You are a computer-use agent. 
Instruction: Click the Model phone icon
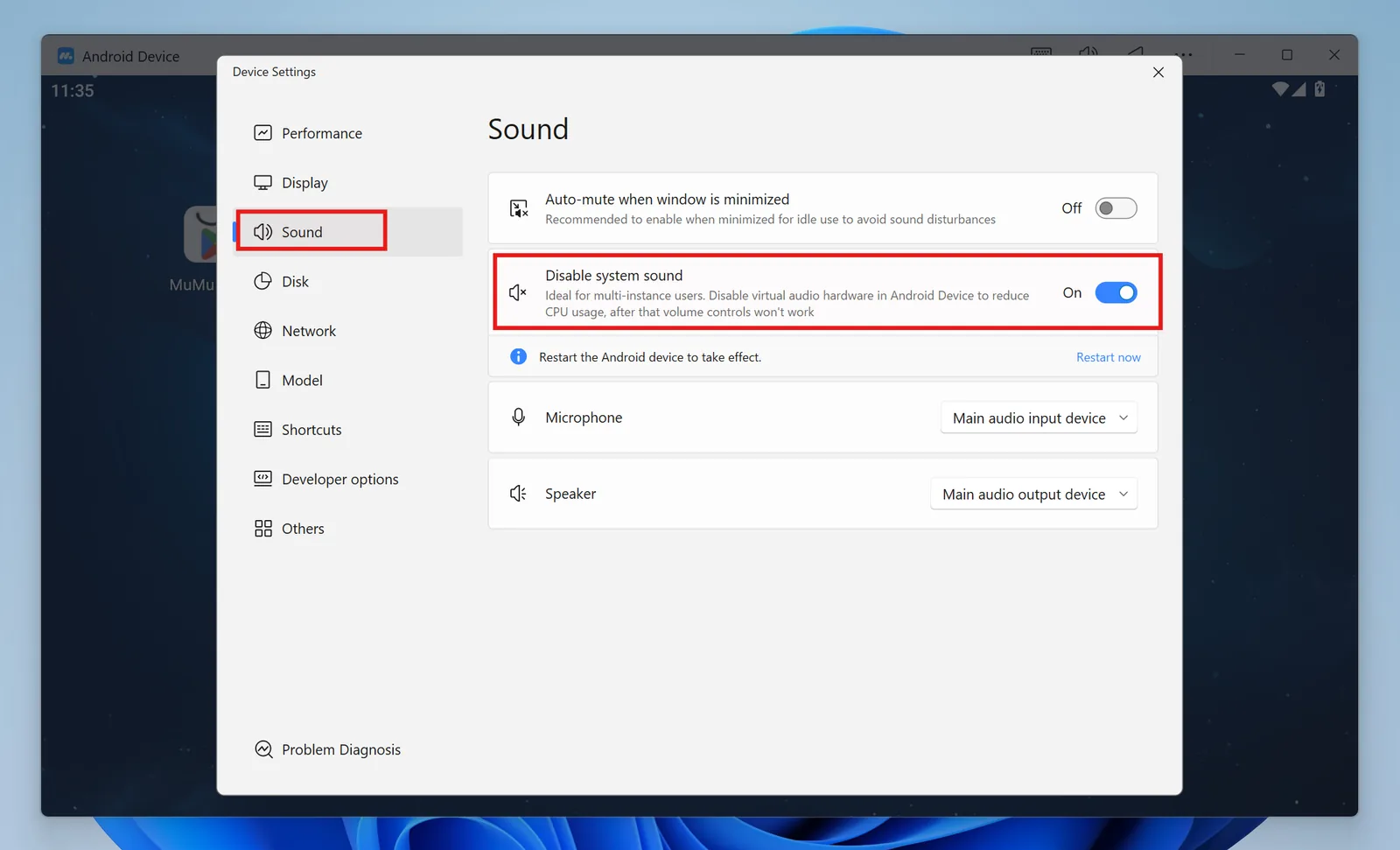pos(262,380)
